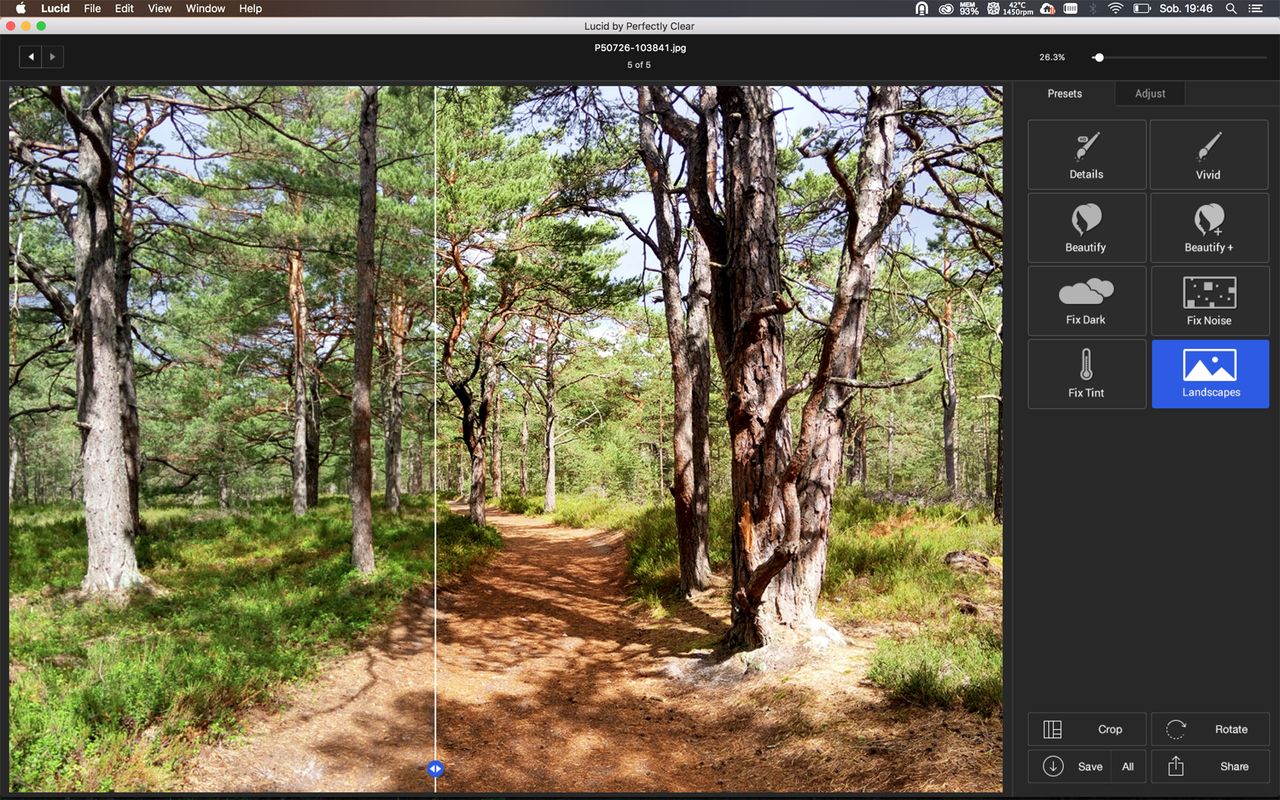The image size is (1280, 800).
Task: Apply the Details preset
Action: (x=1087, y=155)
